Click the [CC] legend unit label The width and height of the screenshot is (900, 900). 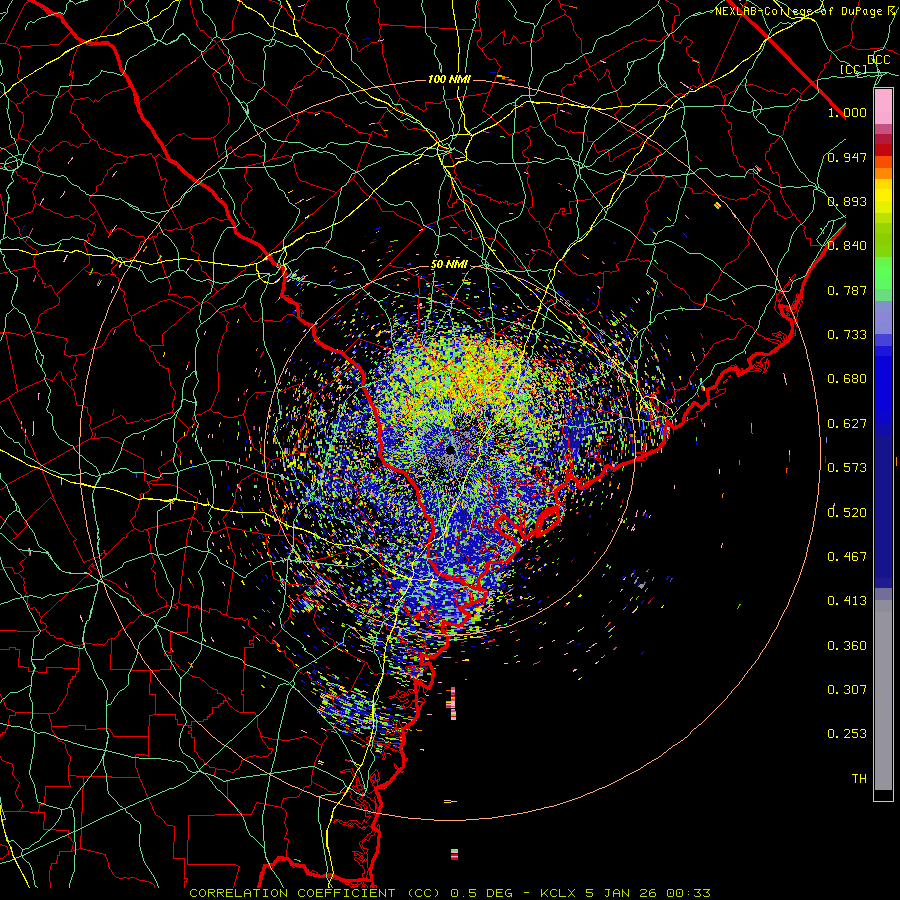854,69
